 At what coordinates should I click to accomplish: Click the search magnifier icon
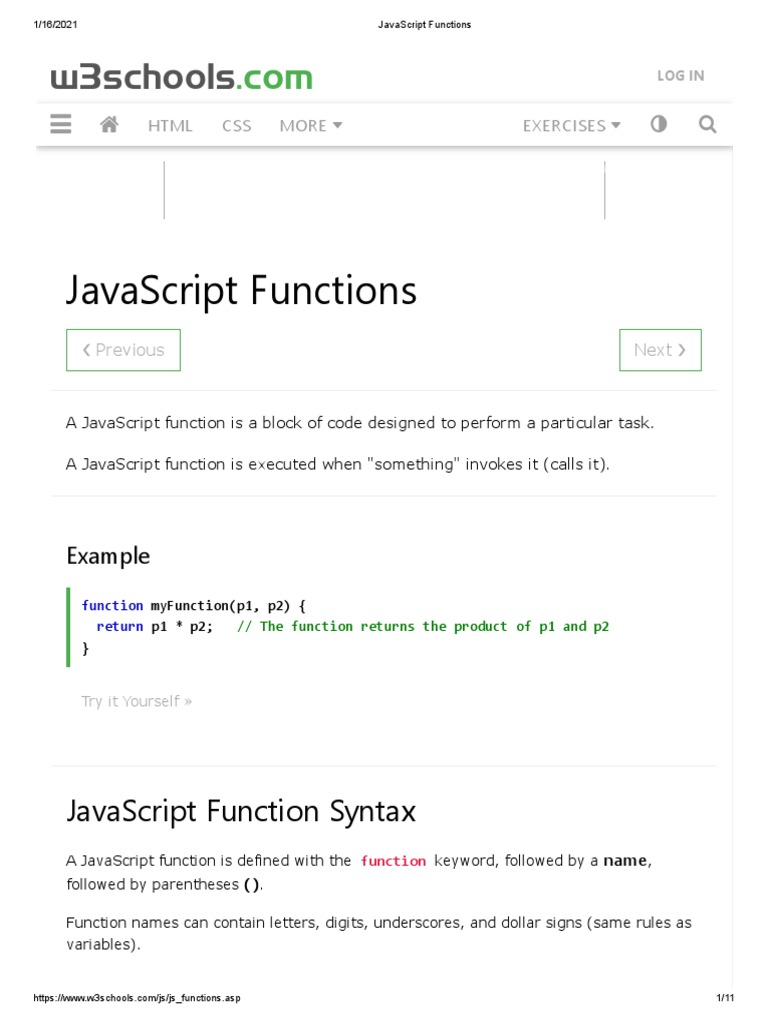click(x=707, y=124)
